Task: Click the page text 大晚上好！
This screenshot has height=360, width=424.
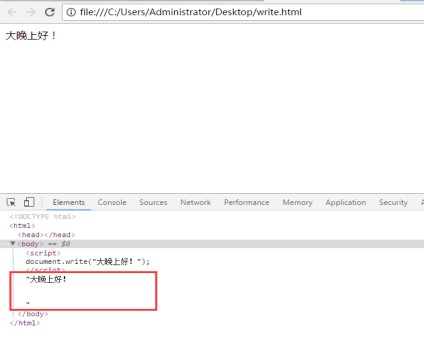Action: tap(31, 36)
